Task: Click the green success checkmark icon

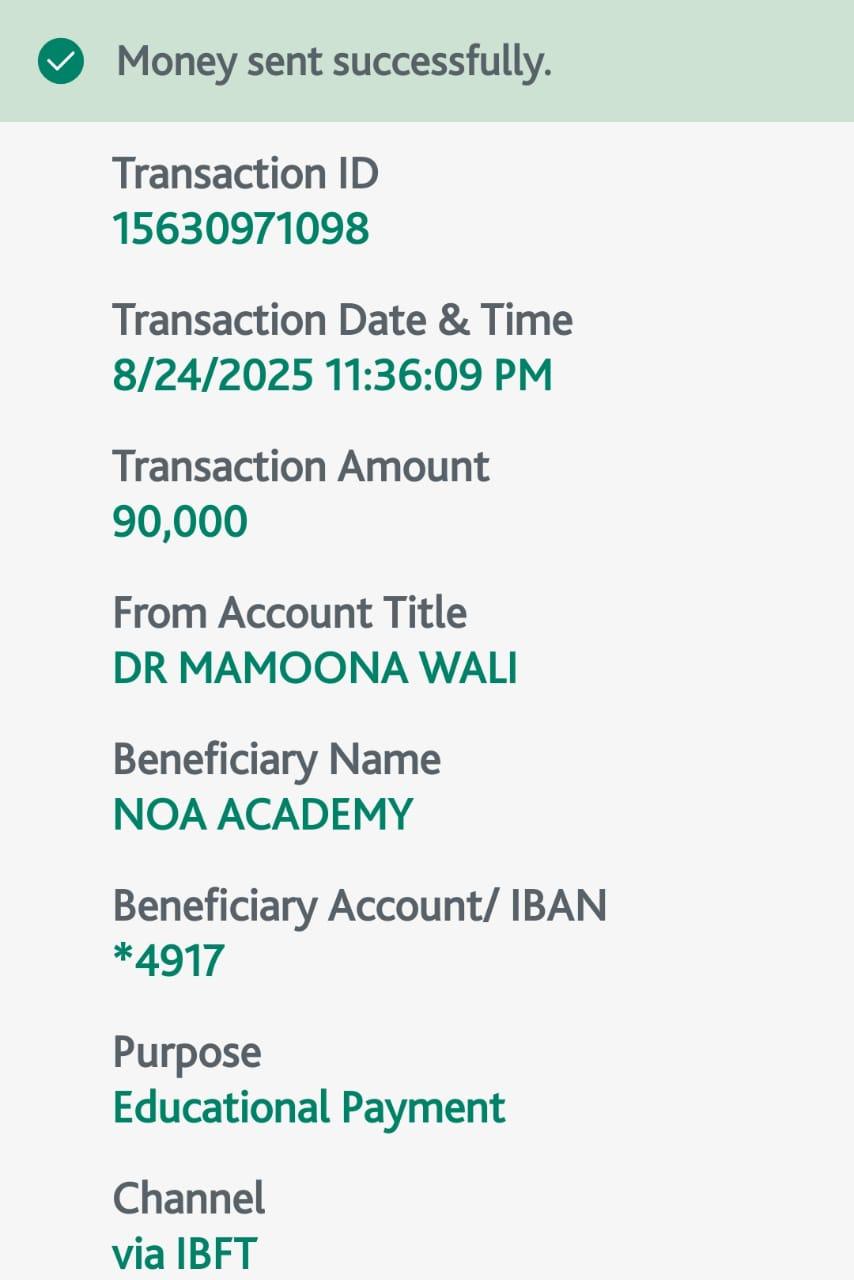Action: (x=60, y=62)
